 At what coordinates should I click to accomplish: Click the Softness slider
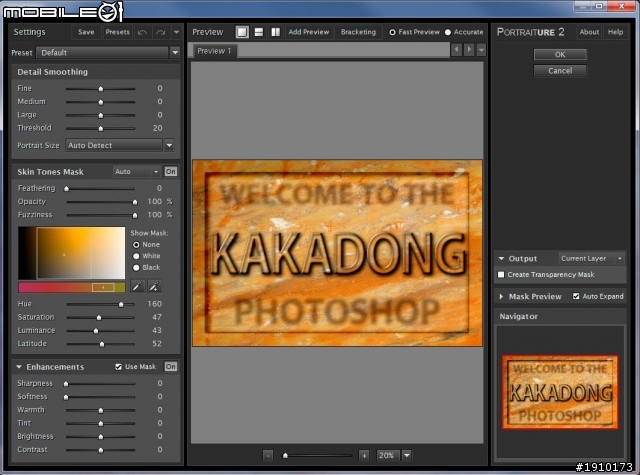click(100, 397)
